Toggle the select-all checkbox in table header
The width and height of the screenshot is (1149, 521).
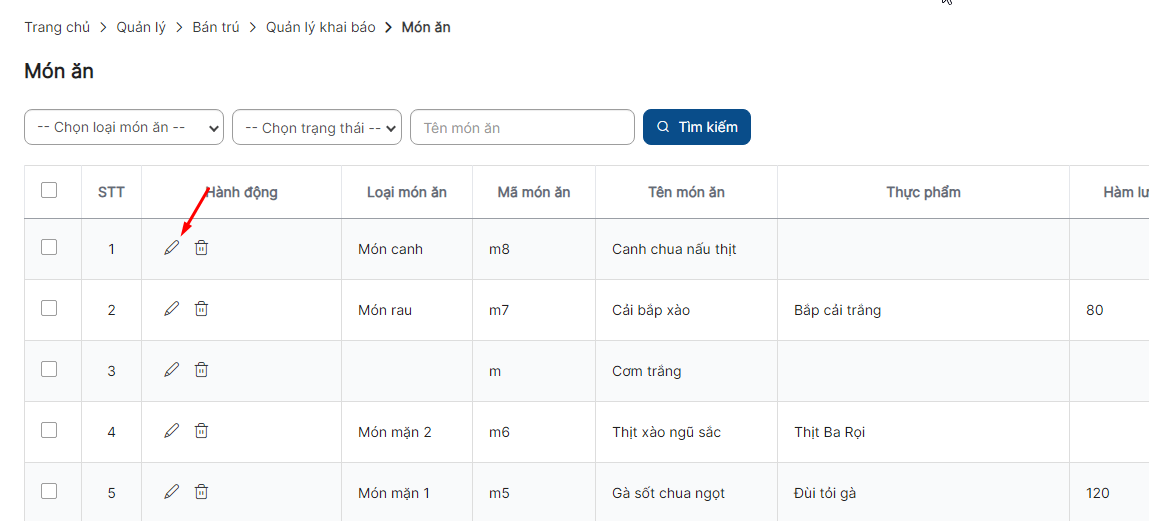click(x=49, y=190)
